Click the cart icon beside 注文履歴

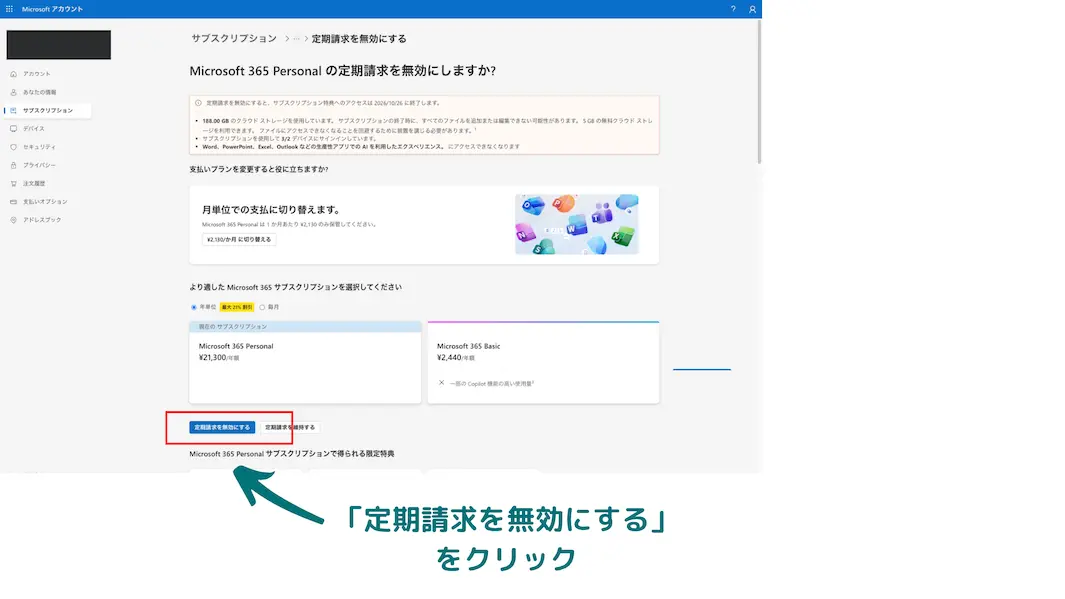coord(13,183)
